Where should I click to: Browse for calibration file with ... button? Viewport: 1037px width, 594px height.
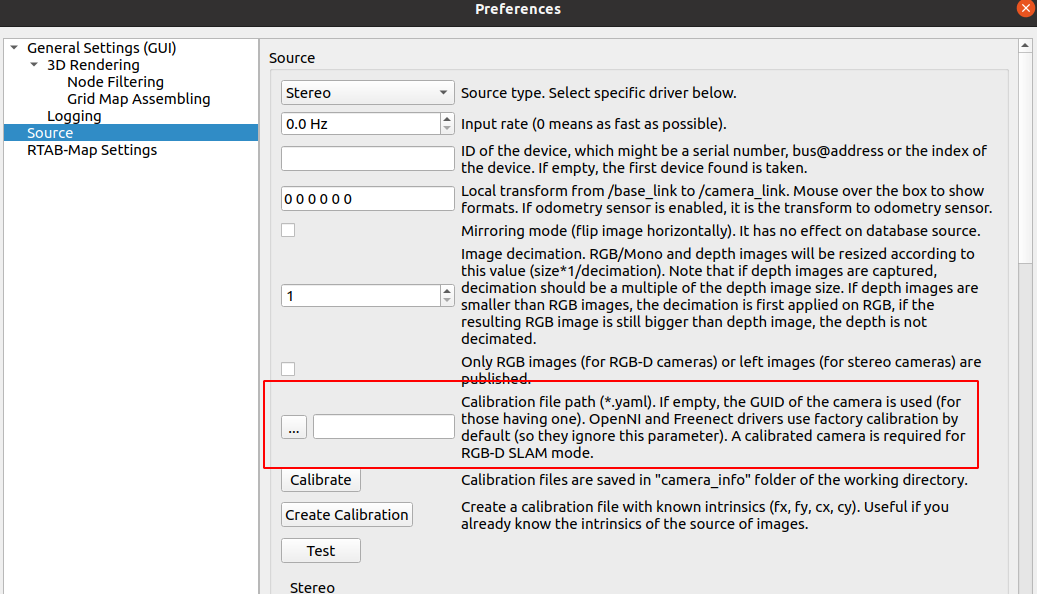click(293, 427)
